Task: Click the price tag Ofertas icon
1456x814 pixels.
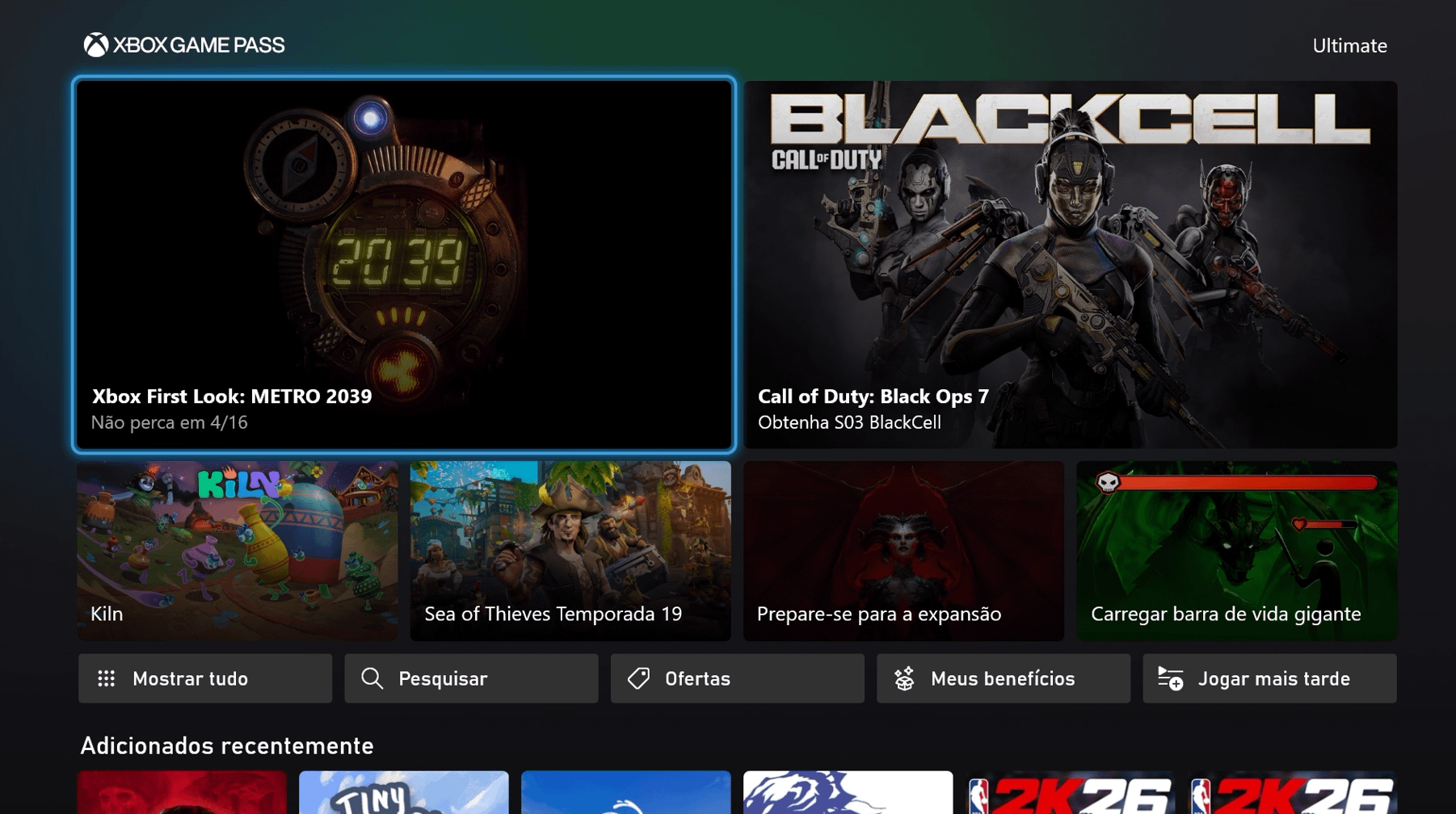Action: (x=638, y=679)
